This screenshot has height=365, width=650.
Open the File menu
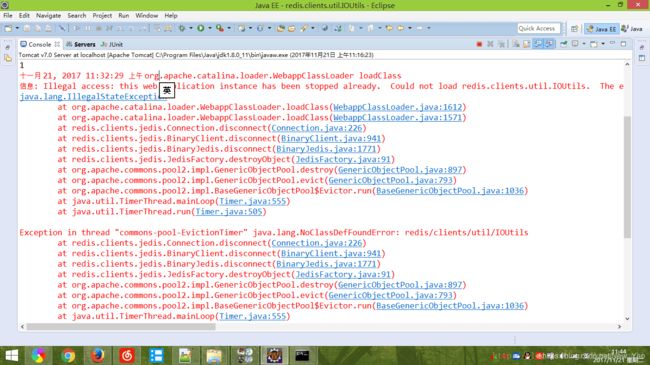[7, 15]
